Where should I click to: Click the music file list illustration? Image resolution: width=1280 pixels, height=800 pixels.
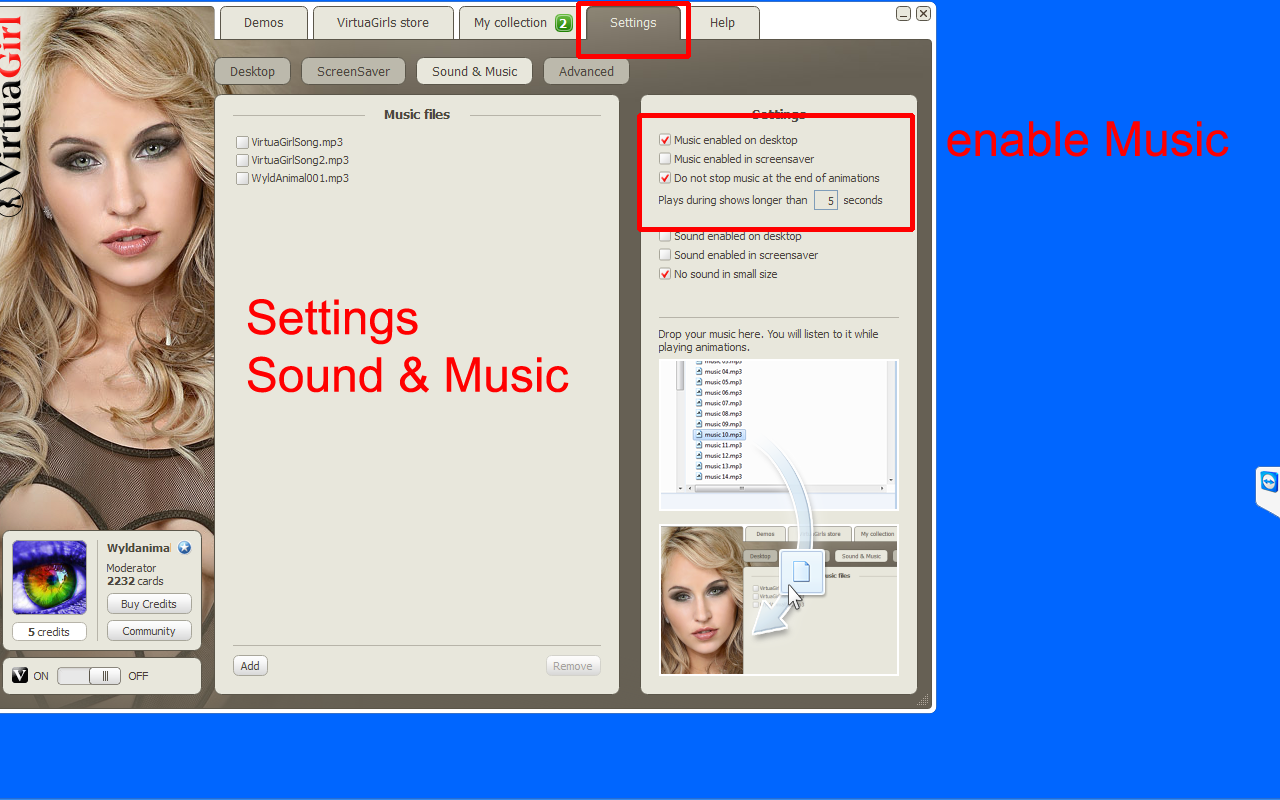778,435
